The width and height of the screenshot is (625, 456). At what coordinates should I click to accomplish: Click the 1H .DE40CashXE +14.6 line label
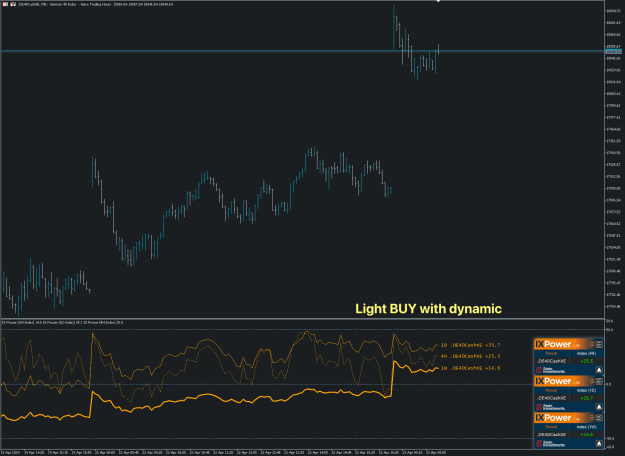pyautogui.click(x=470, y=368)
